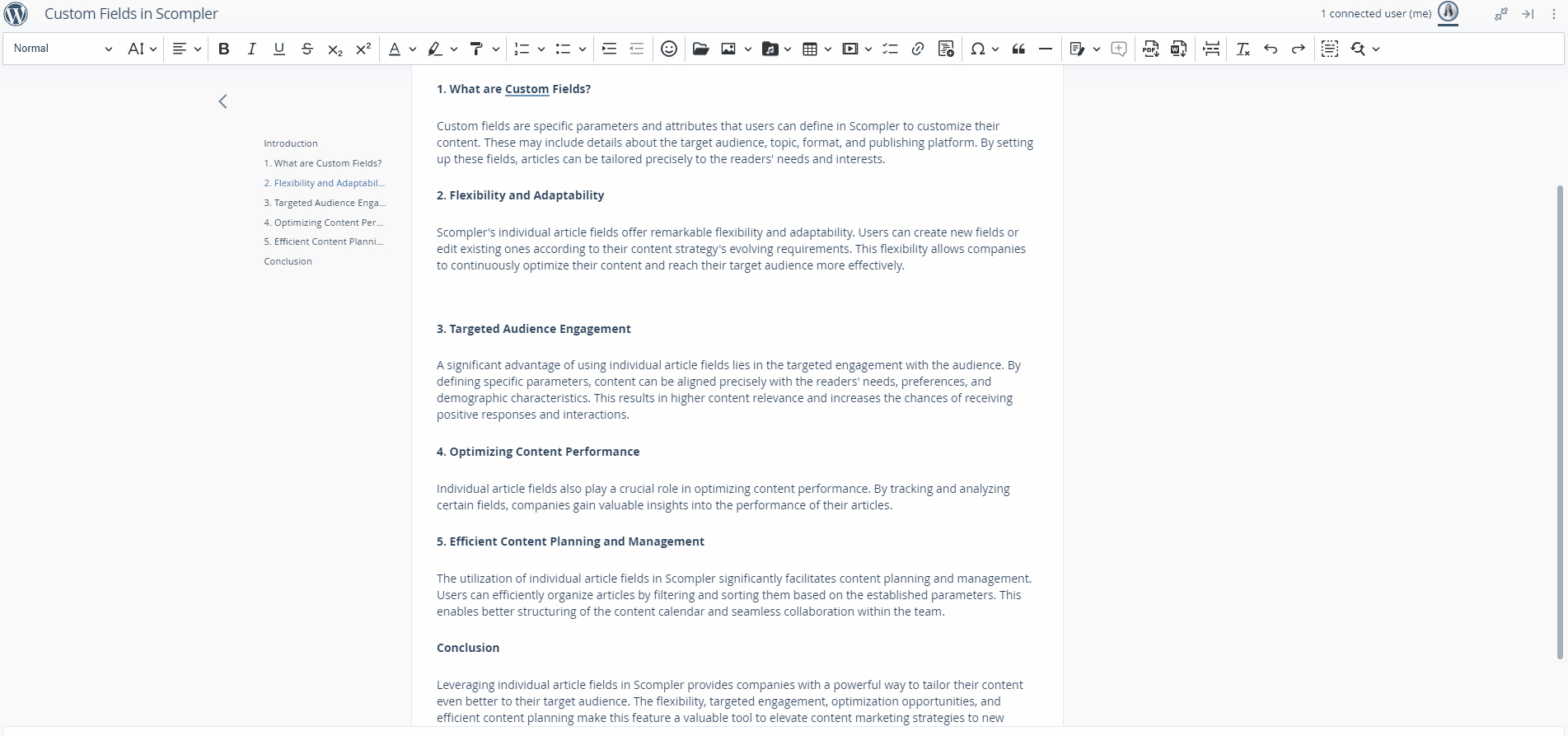Insert a block quote

pos(1018,49)
